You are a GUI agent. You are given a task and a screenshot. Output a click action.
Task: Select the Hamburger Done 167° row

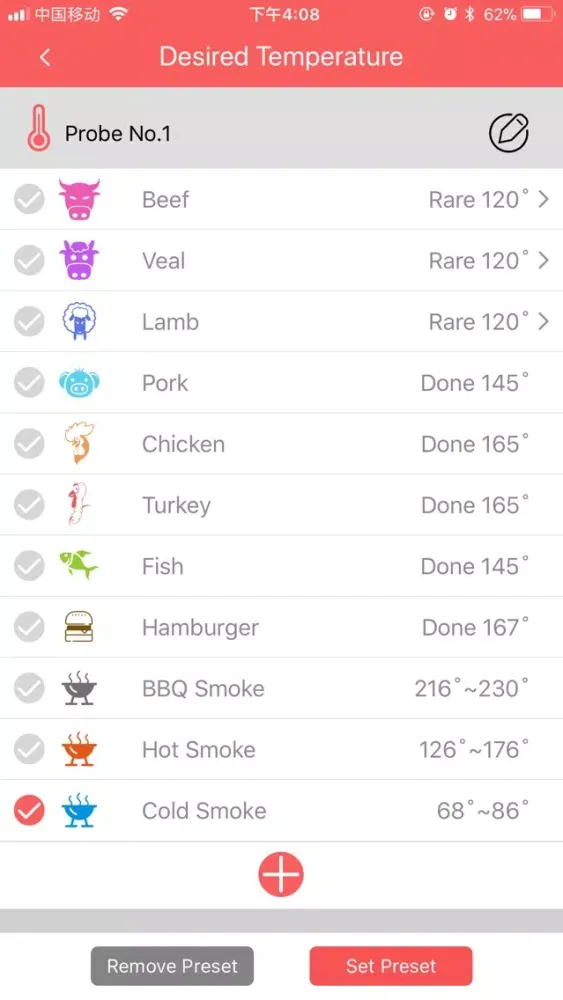pyautogui.click(x=281, y=627)
